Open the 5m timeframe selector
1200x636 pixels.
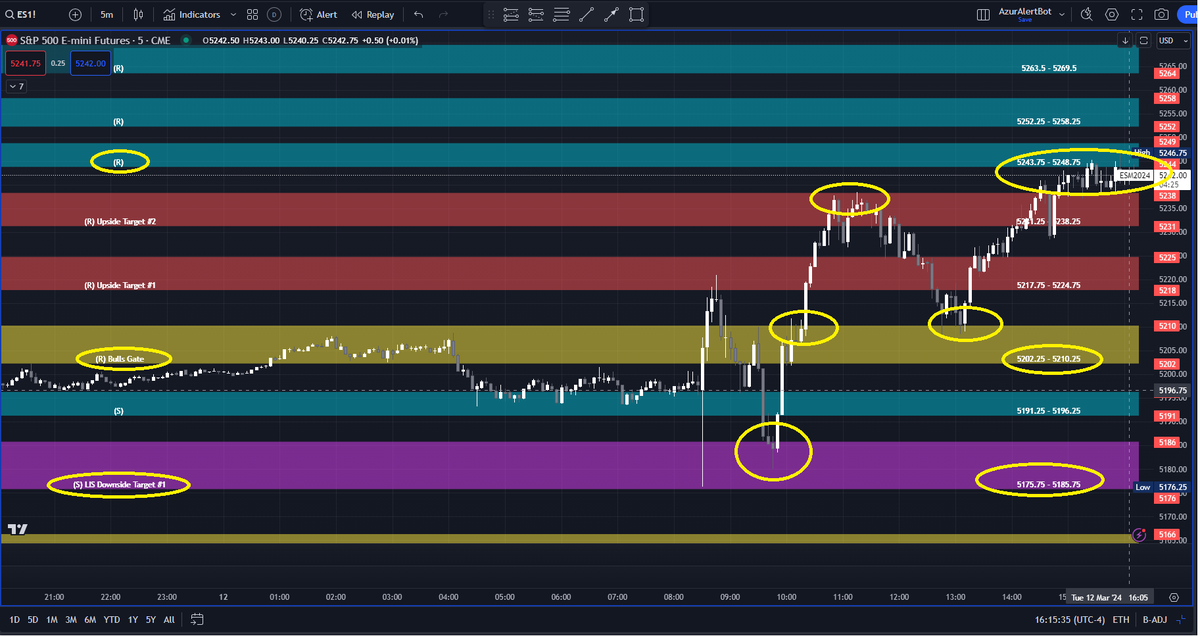pos(107,15)
